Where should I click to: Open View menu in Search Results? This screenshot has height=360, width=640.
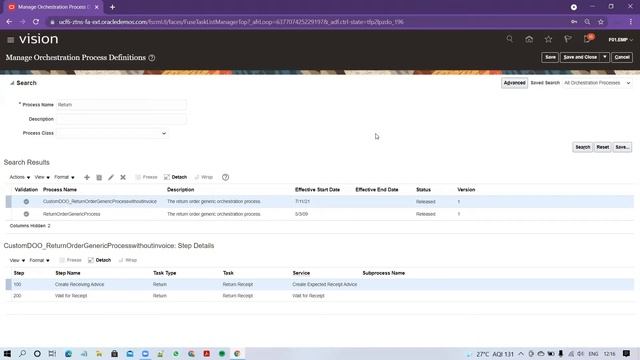pos(42,177)
